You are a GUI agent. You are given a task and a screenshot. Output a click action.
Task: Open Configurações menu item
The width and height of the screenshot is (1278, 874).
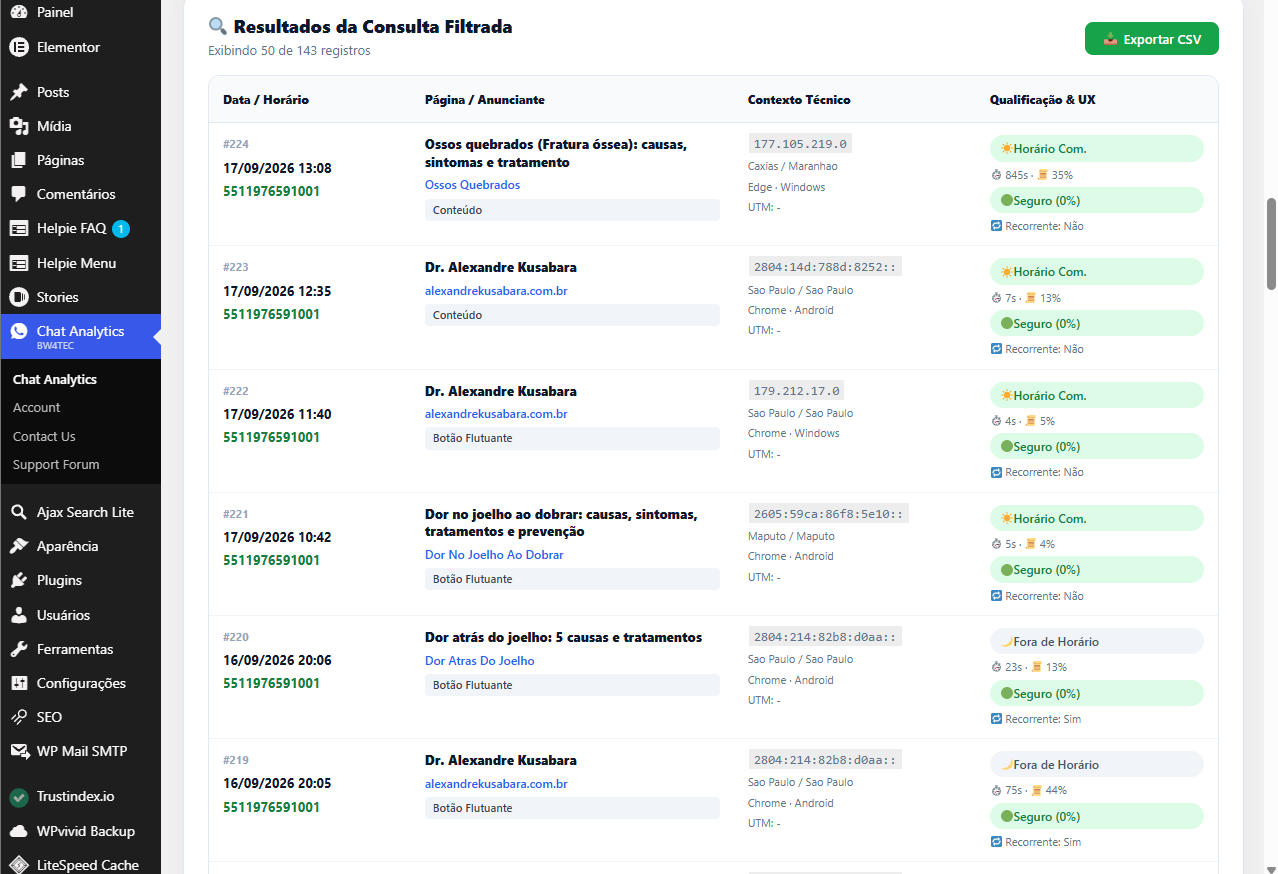click(80, 683)
